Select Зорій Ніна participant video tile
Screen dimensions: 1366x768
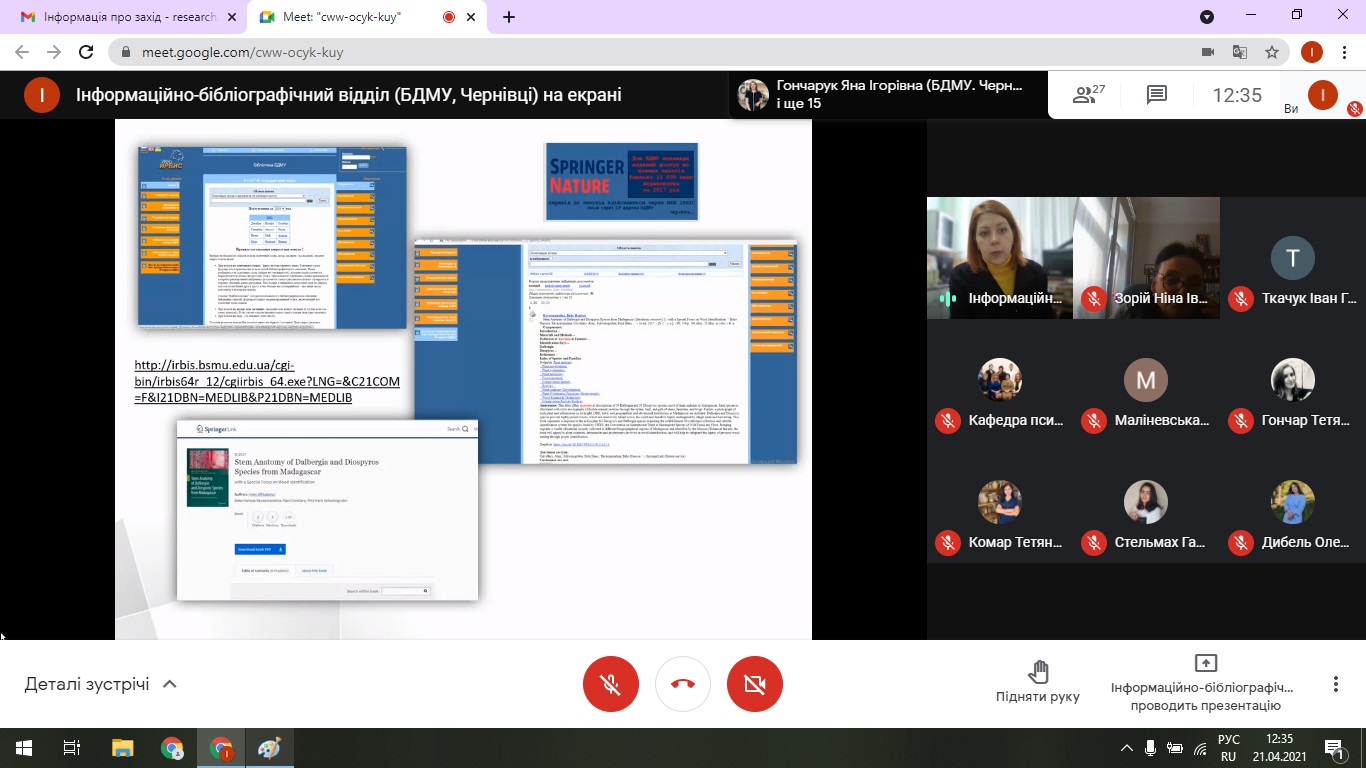click(x=1146, y=257)
